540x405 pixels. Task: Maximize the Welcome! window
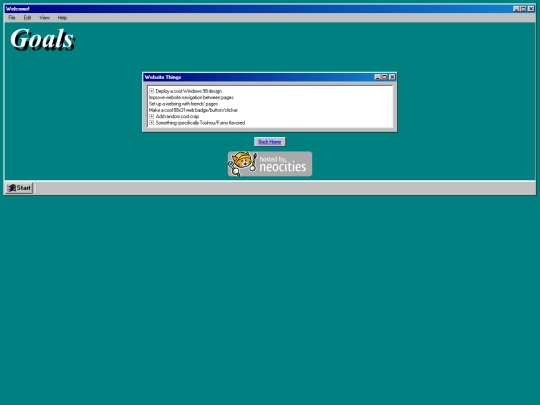tap(523, 9)
